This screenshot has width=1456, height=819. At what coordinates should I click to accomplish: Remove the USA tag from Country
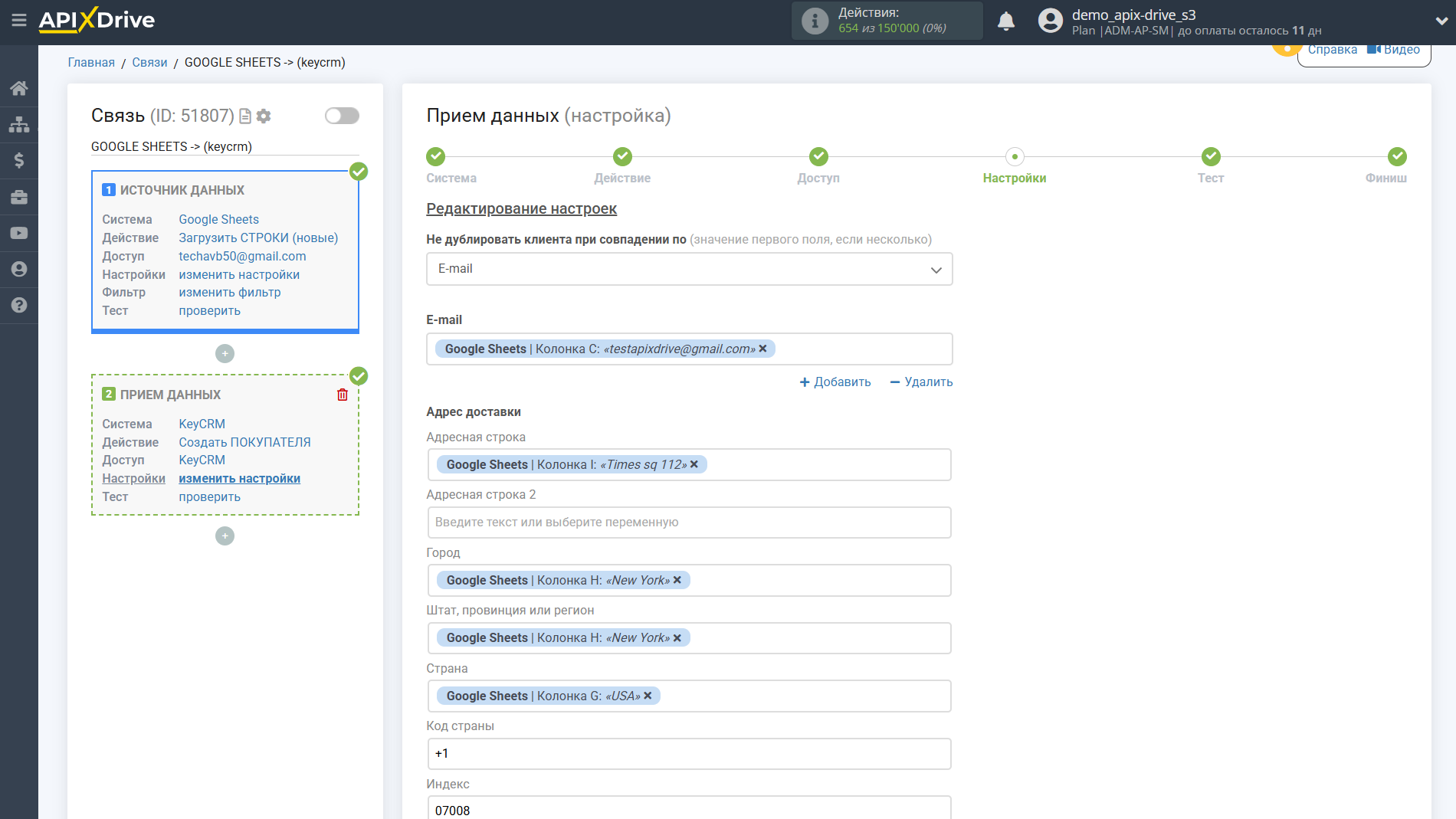pos(648,696)
